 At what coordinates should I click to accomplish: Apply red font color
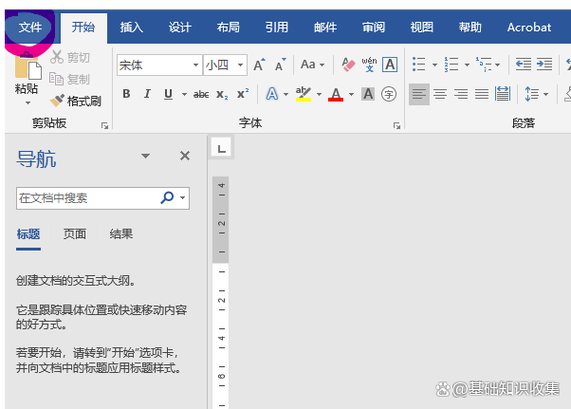pyautogui.click(x=336, y=94)
